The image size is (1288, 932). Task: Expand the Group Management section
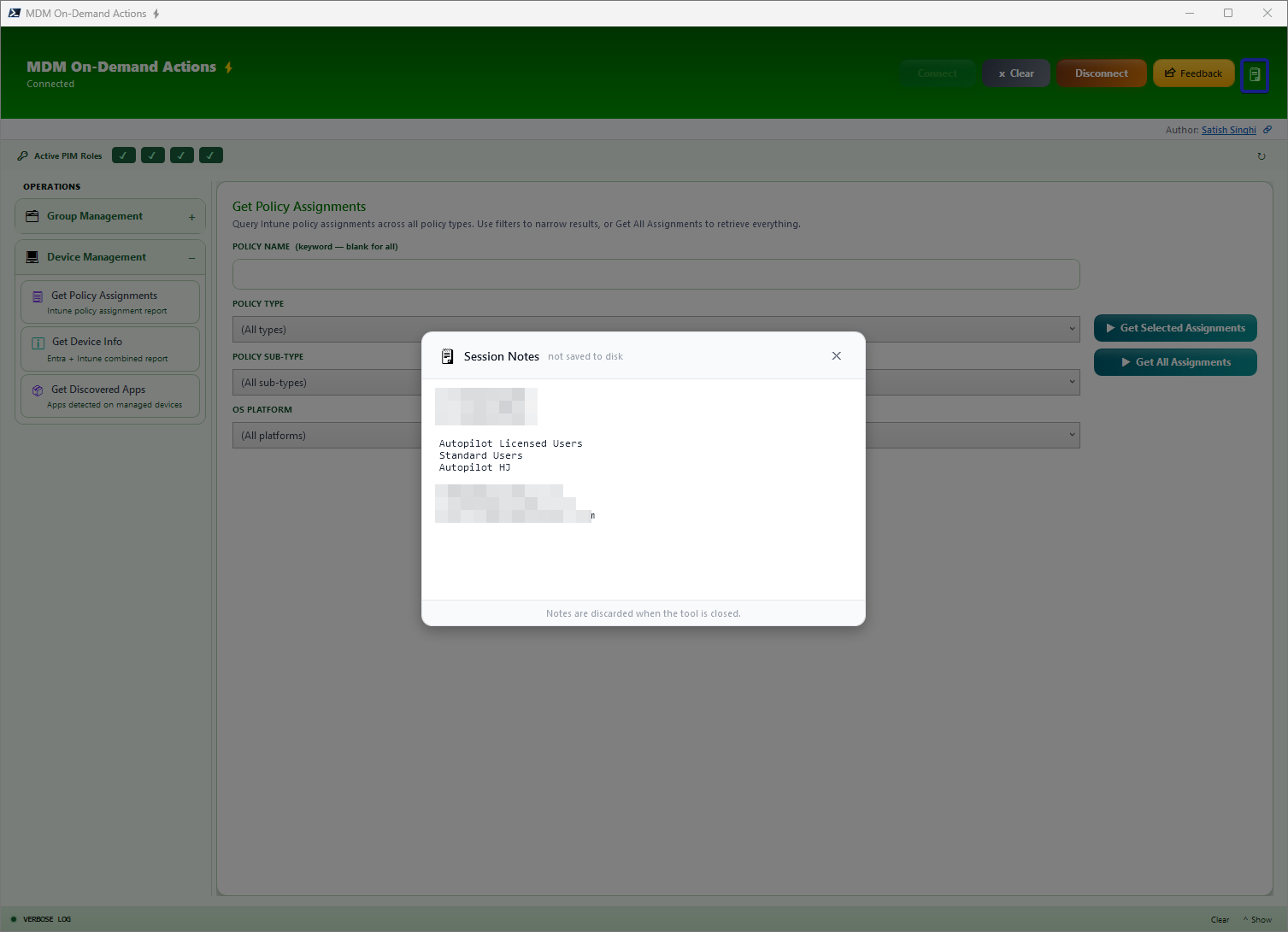[x=191, y=215]
